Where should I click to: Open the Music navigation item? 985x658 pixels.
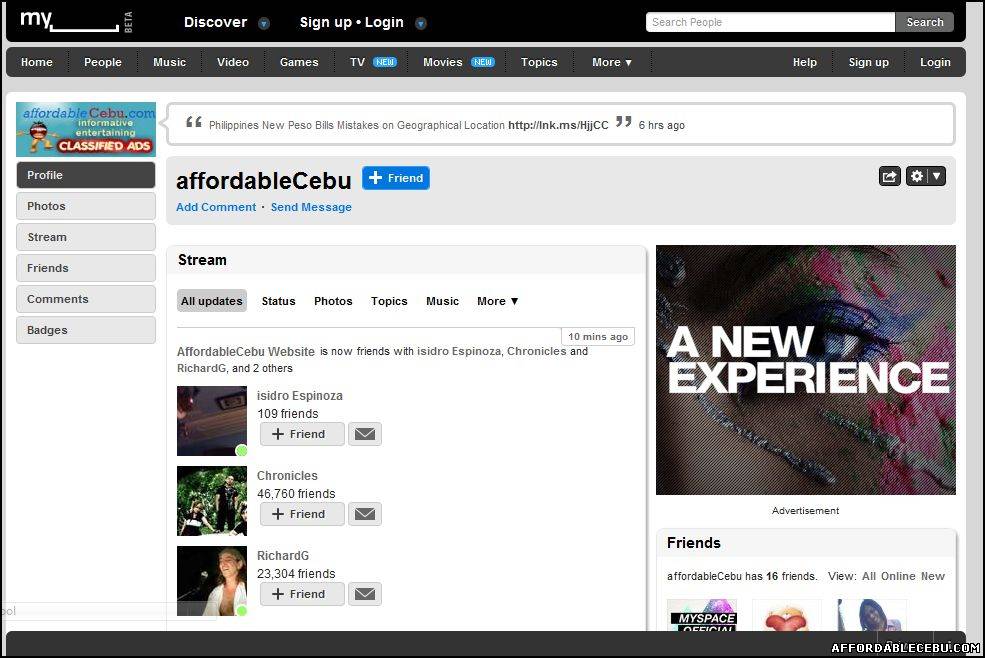click(x=170, y=62)
